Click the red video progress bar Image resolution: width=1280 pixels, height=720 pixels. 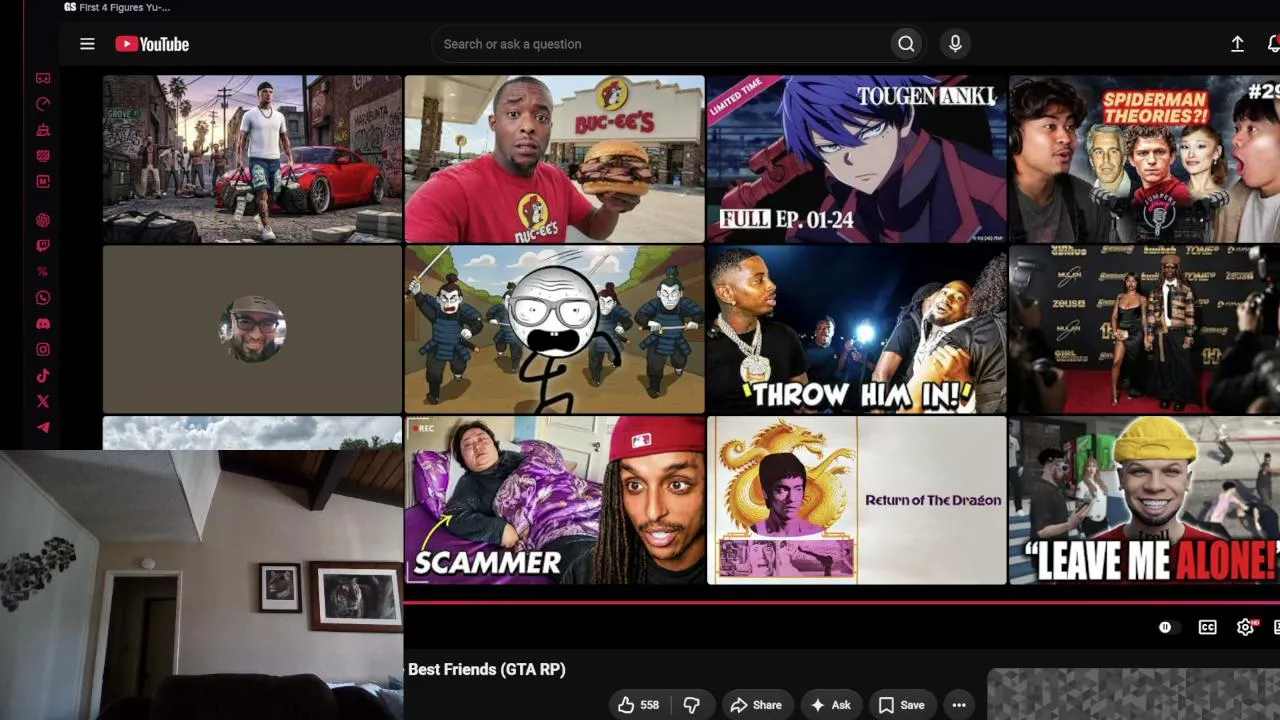pyautogui.click(x=842, y=603)
